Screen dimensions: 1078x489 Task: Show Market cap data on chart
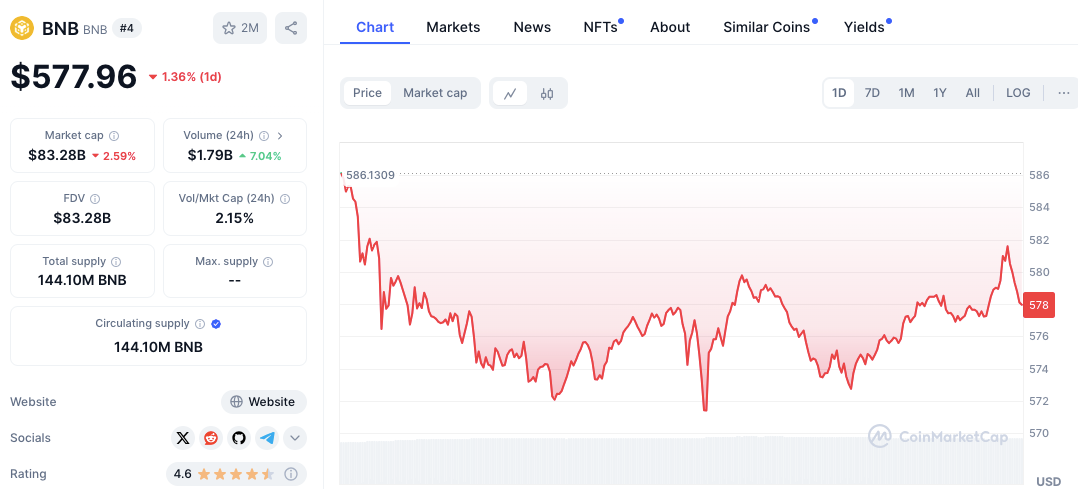pyautogui.click(x=435, y=93)
